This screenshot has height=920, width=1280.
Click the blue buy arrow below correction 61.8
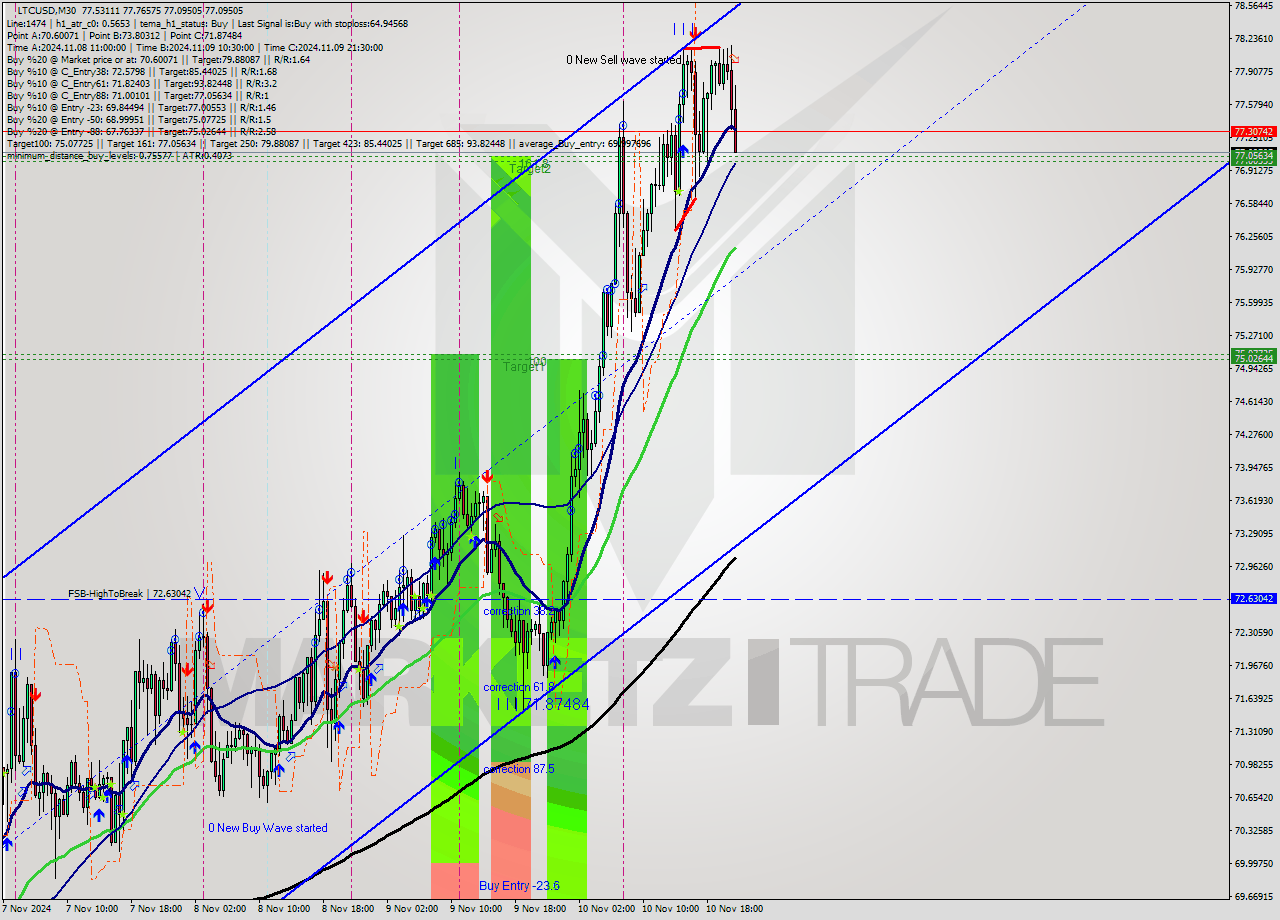554,662
